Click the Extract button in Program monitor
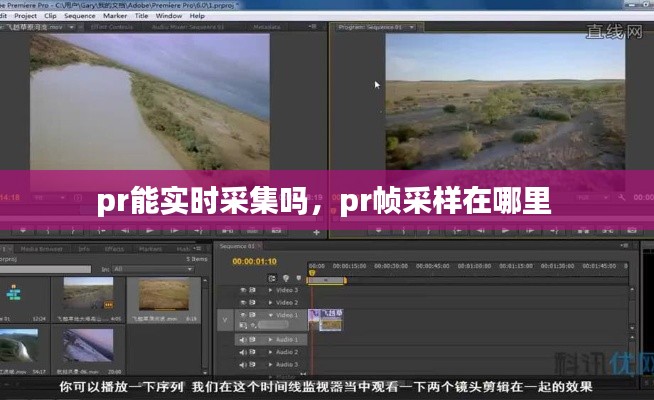The image size is (654, 400). coord(608,230)
